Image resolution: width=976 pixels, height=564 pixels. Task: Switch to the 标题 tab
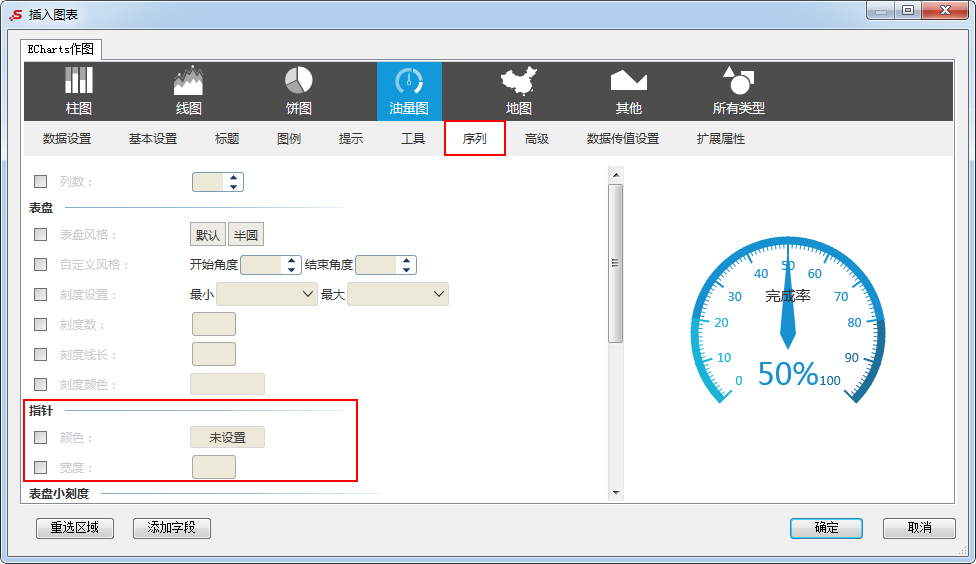pyautogui.click(x=227, y=138)
